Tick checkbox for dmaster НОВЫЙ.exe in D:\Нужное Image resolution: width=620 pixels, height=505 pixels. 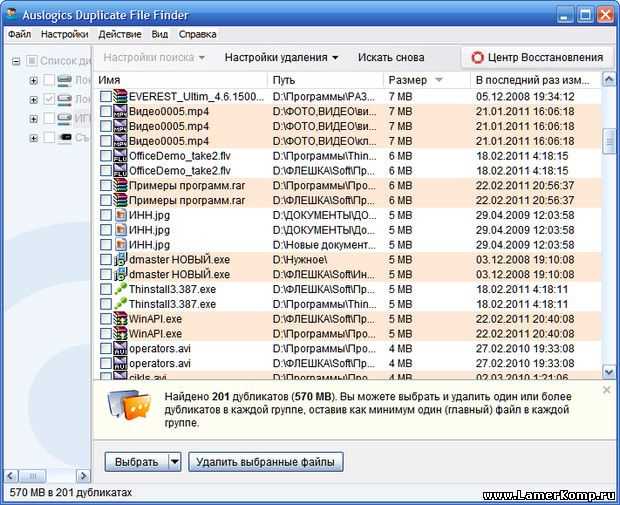tap(106, 259)
